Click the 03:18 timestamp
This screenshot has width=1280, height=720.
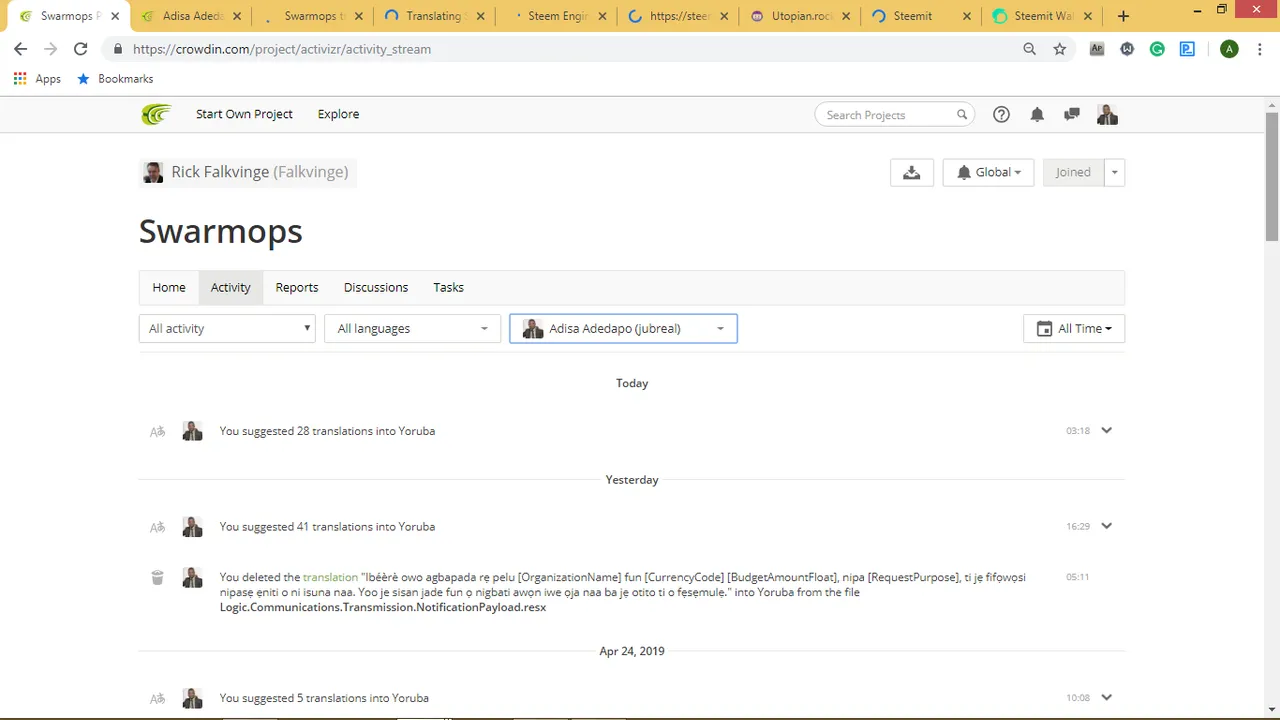tap(1078, 431)
